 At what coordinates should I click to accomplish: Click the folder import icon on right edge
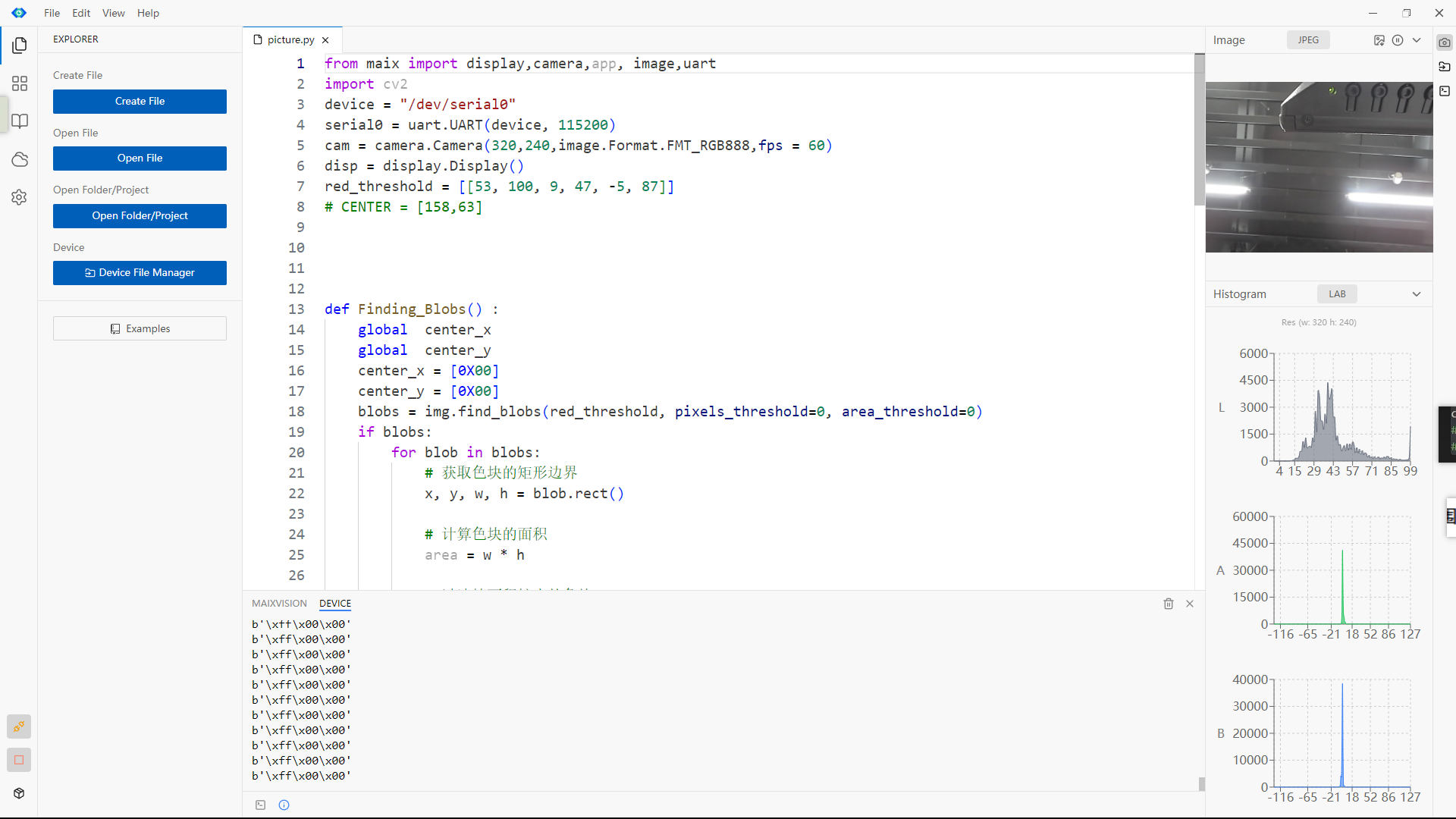(x=1445, y=67)
